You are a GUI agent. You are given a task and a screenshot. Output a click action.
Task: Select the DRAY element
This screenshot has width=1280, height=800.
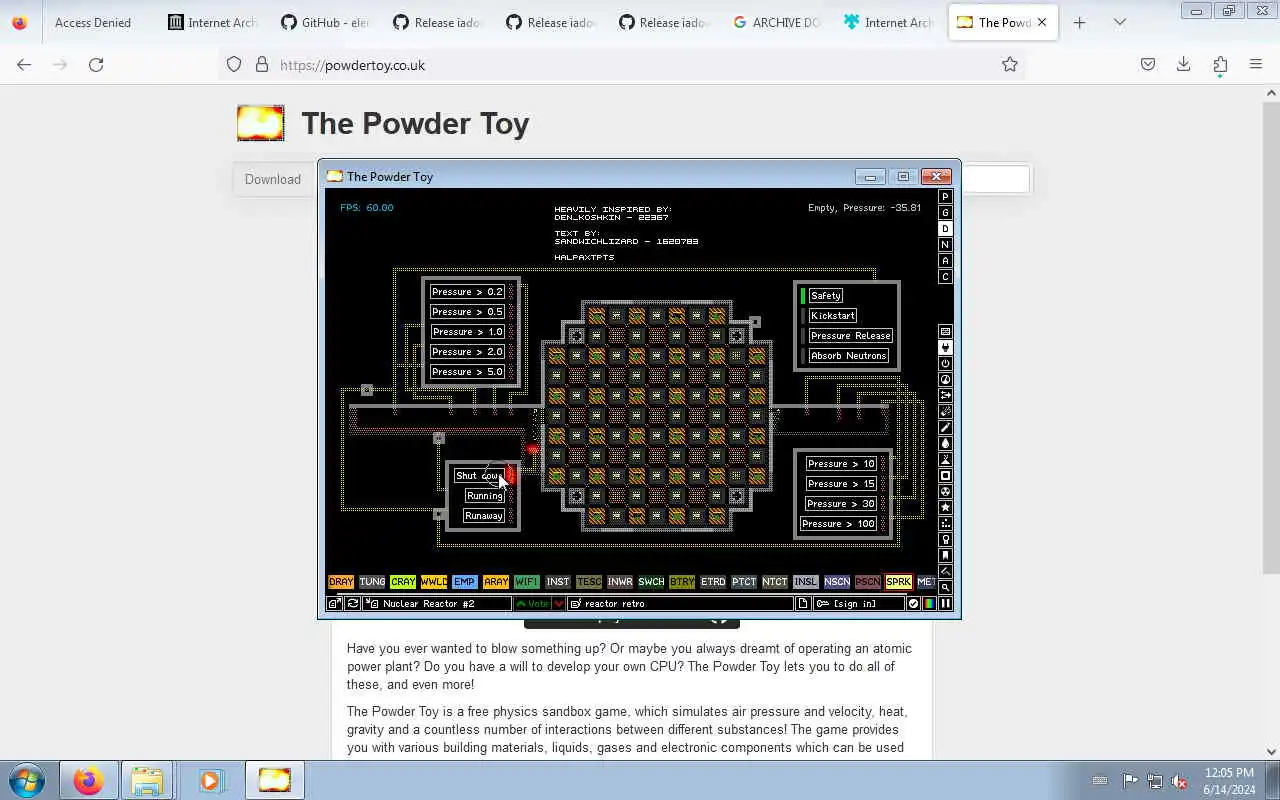pyautogui.click(x=341, y=582)
